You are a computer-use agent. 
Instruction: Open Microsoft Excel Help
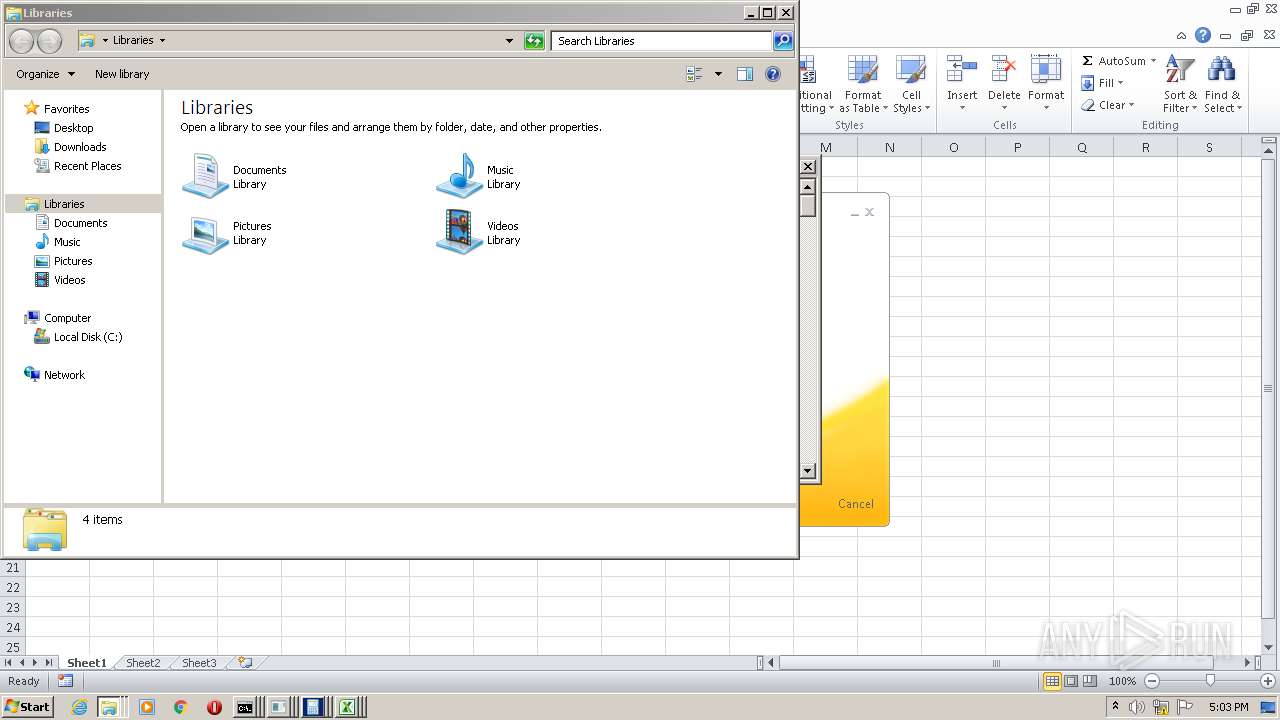click(x=1203, y=35)
